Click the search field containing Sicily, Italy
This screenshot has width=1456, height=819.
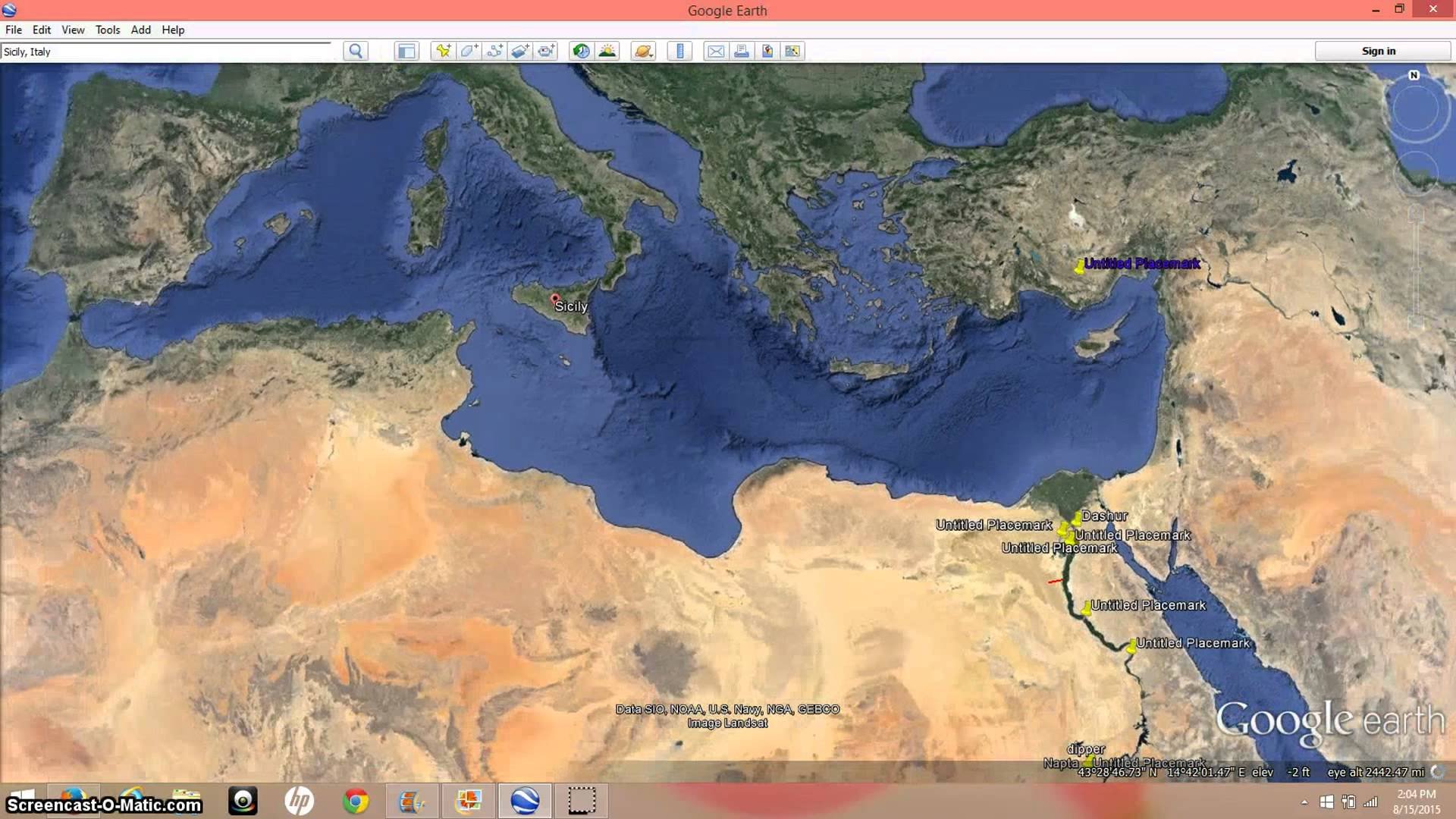pos(166,52)
